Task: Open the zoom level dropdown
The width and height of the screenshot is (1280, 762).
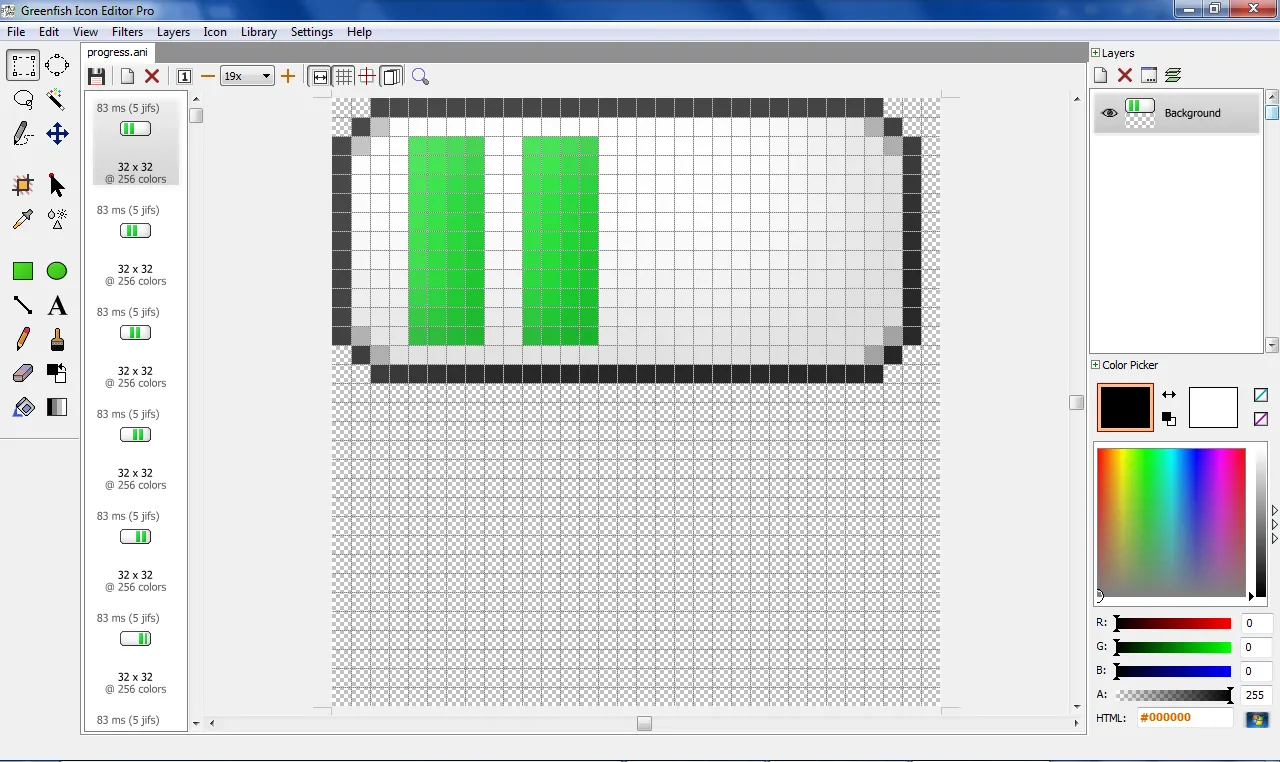Action: [264, 76]
